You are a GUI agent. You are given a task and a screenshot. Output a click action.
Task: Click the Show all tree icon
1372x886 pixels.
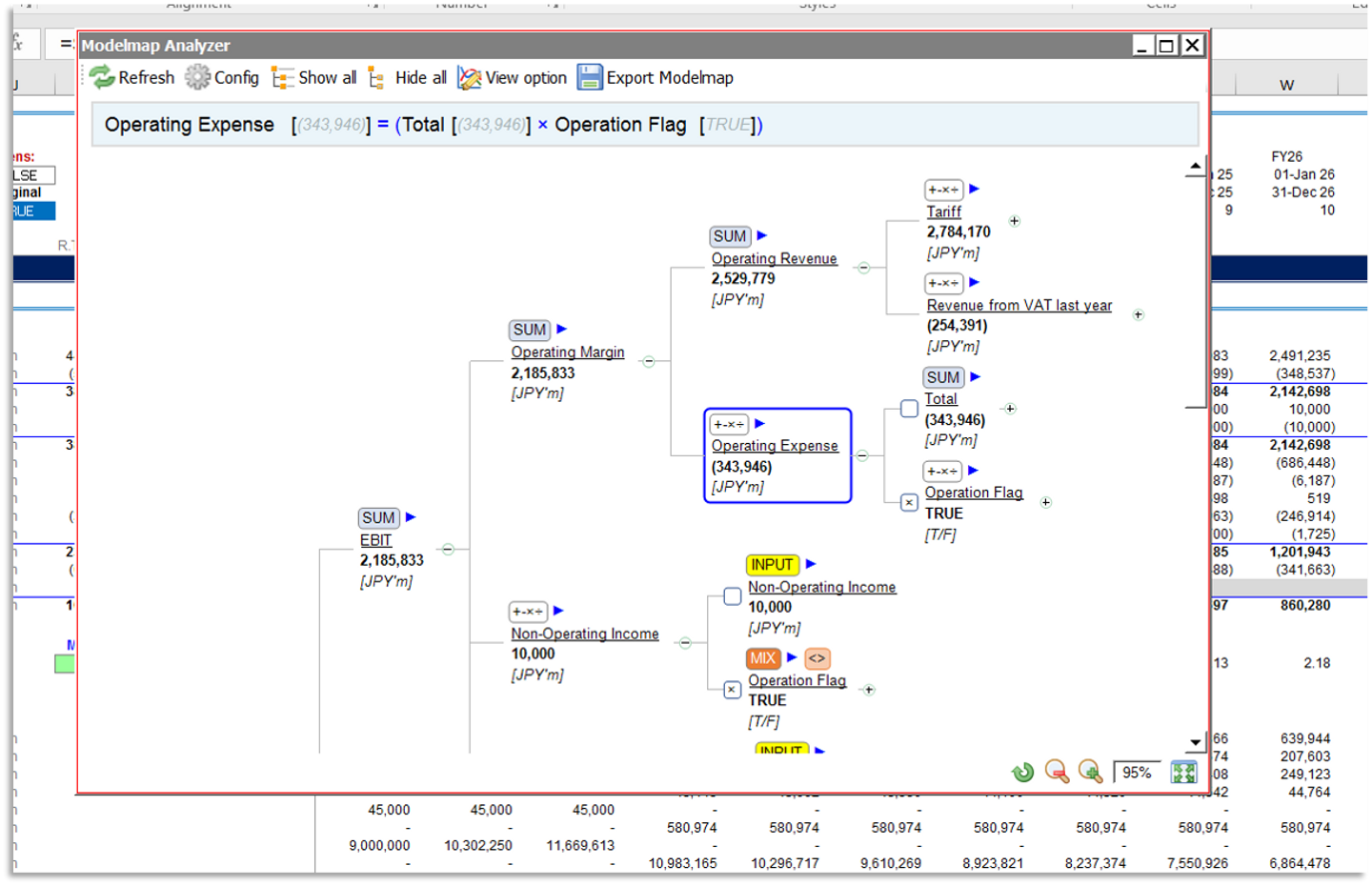pos(282,78)
